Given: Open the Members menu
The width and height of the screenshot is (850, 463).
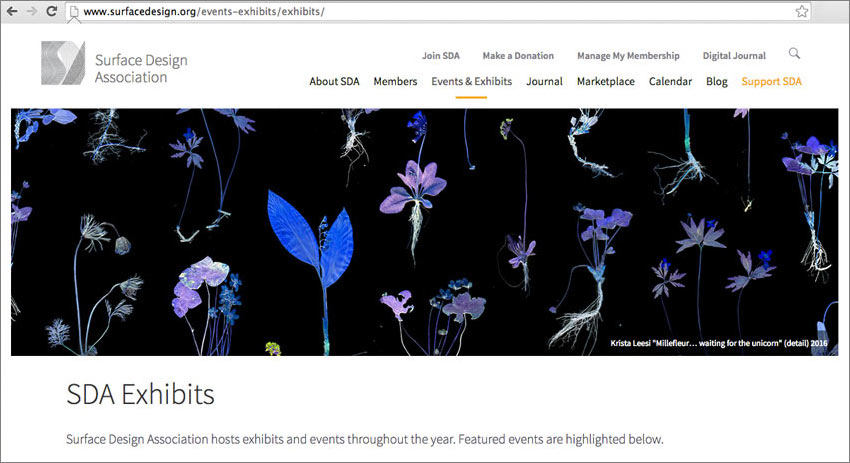Looking at the screenshot, I should click(x=395, y=81).
